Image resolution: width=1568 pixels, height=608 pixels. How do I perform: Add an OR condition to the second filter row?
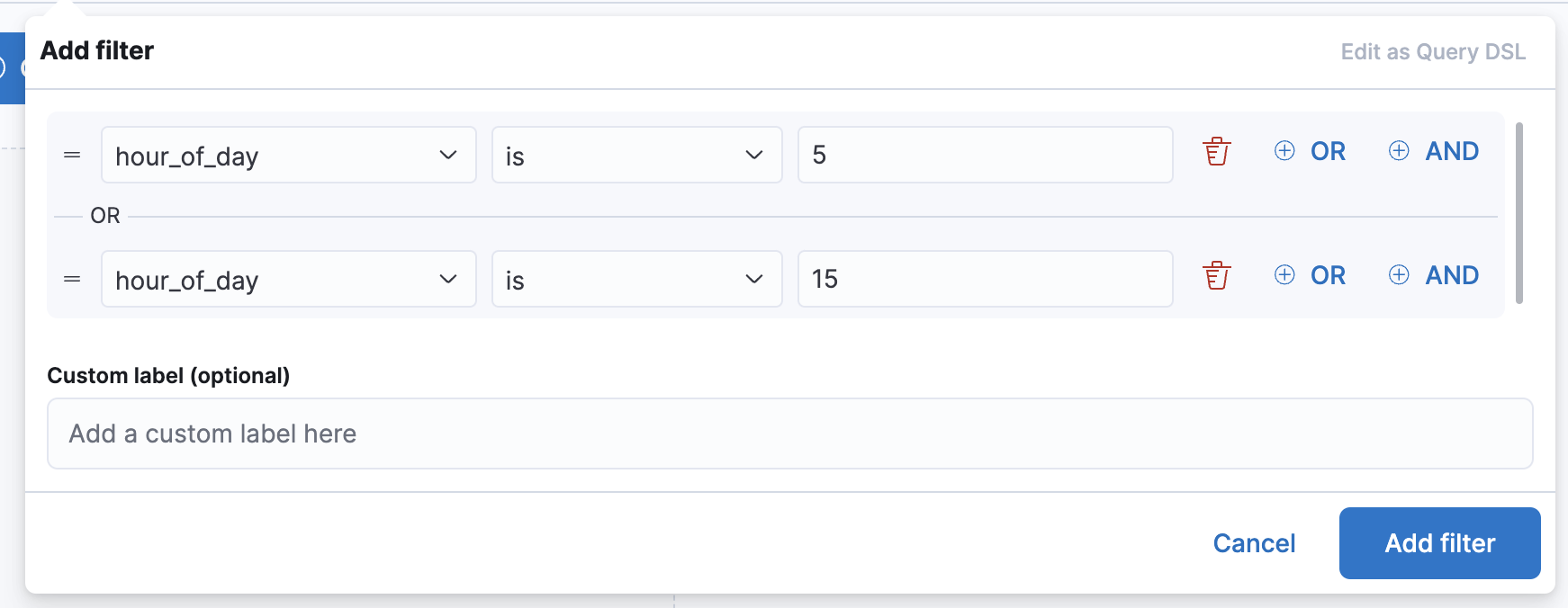coord(1310,275)
